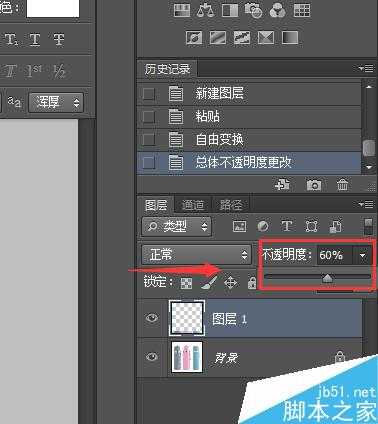
Task: Switch to the 通道 tab
Action: pos(193,205)
